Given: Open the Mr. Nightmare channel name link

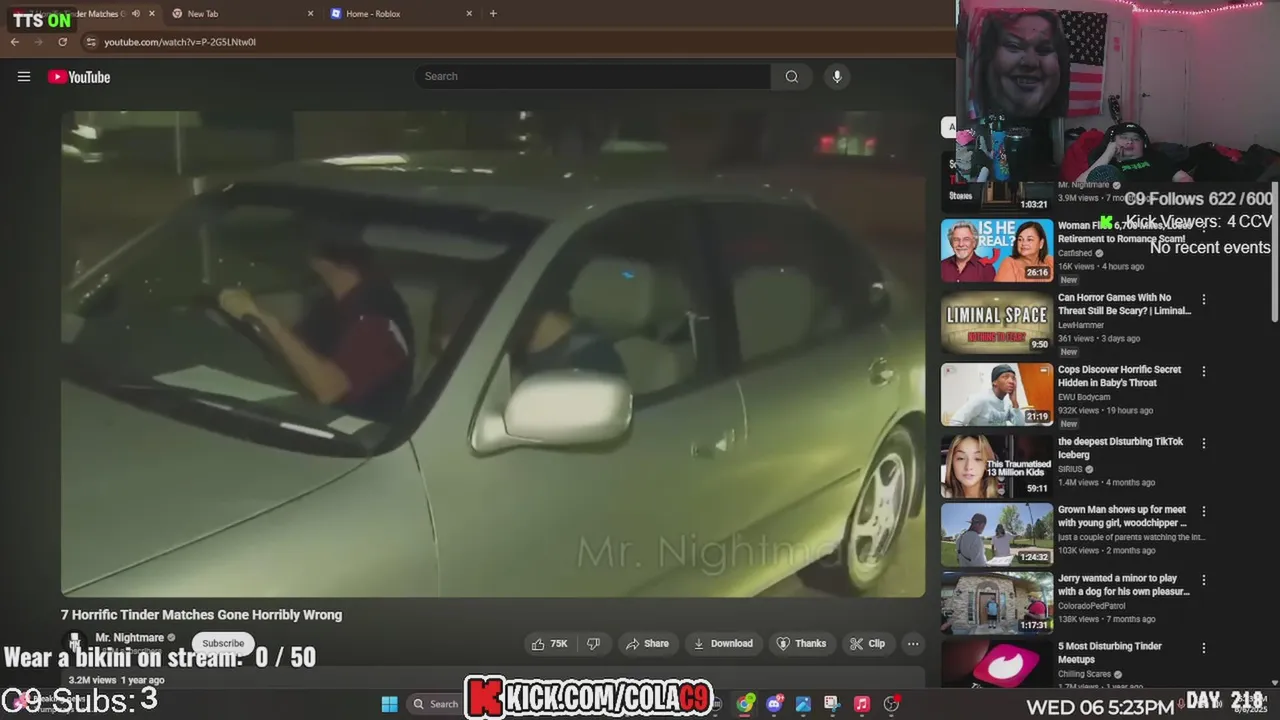Looking at the screenshot, I should (130, 638).
